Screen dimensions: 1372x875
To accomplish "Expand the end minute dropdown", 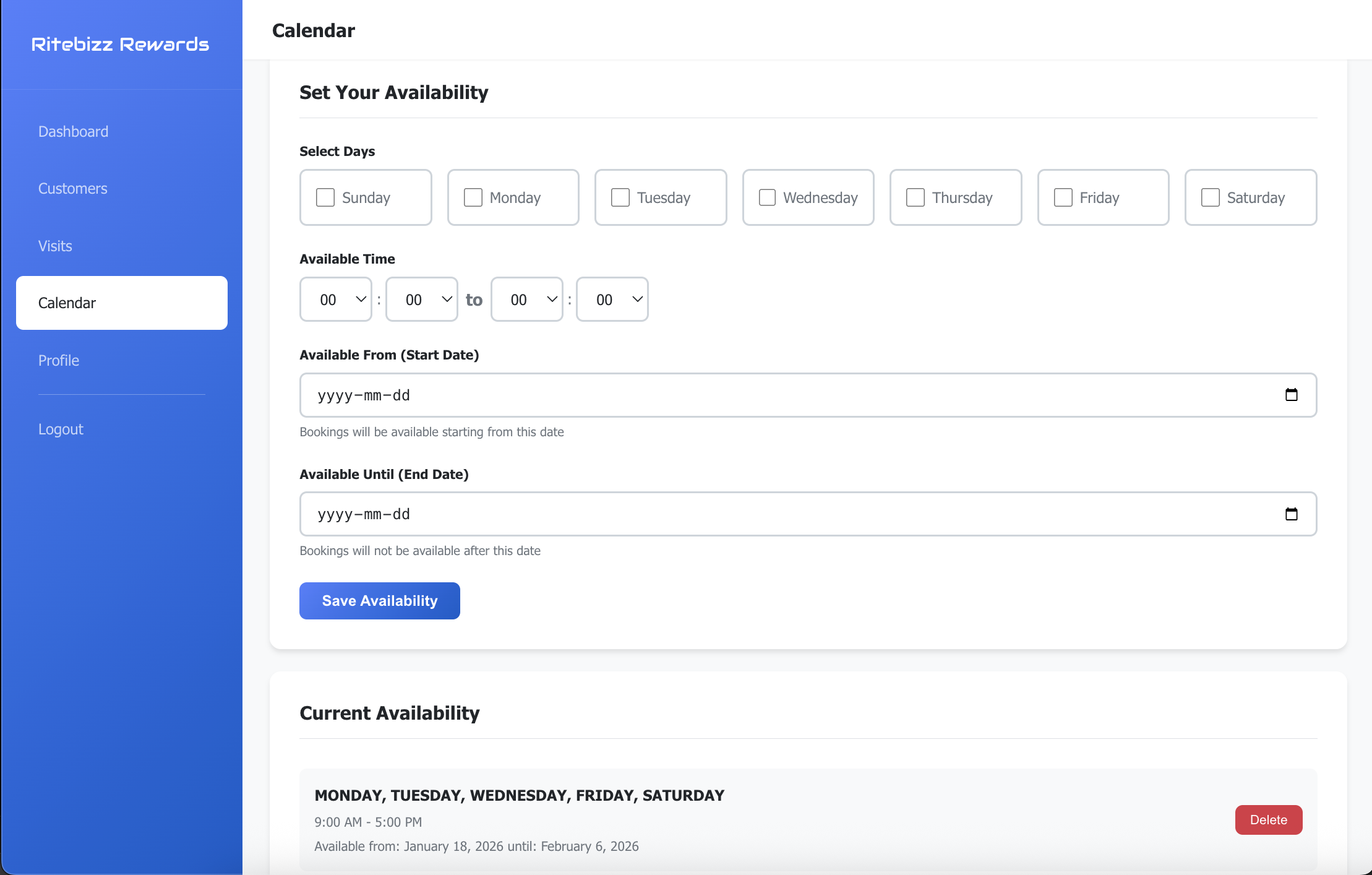I will coord(612,300).
